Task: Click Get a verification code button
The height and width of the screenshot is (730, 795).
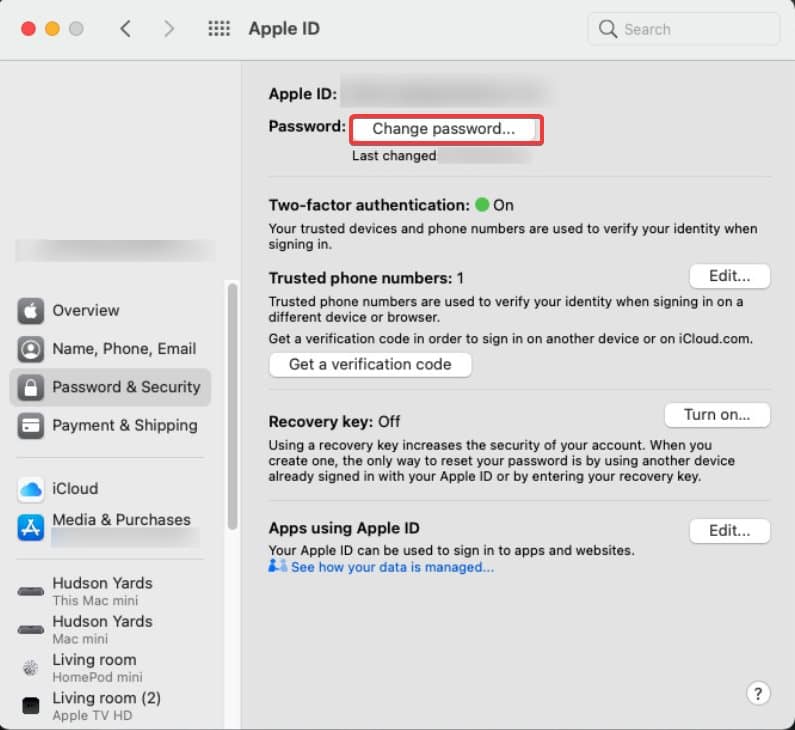Action: [x=370, y=364]
